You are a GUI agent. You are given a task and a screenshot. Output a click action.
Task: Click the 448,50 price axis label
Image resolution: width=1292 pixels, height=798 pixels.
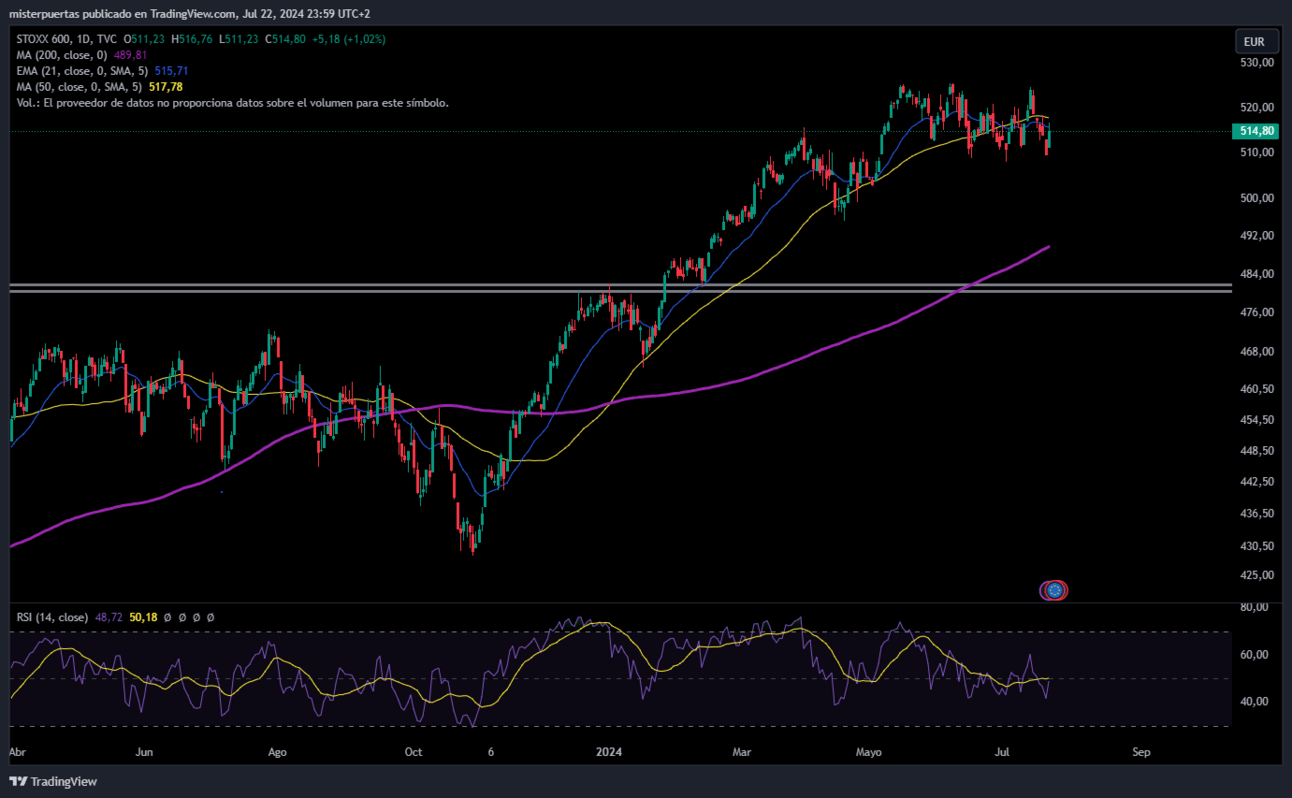click(1257, 451)
